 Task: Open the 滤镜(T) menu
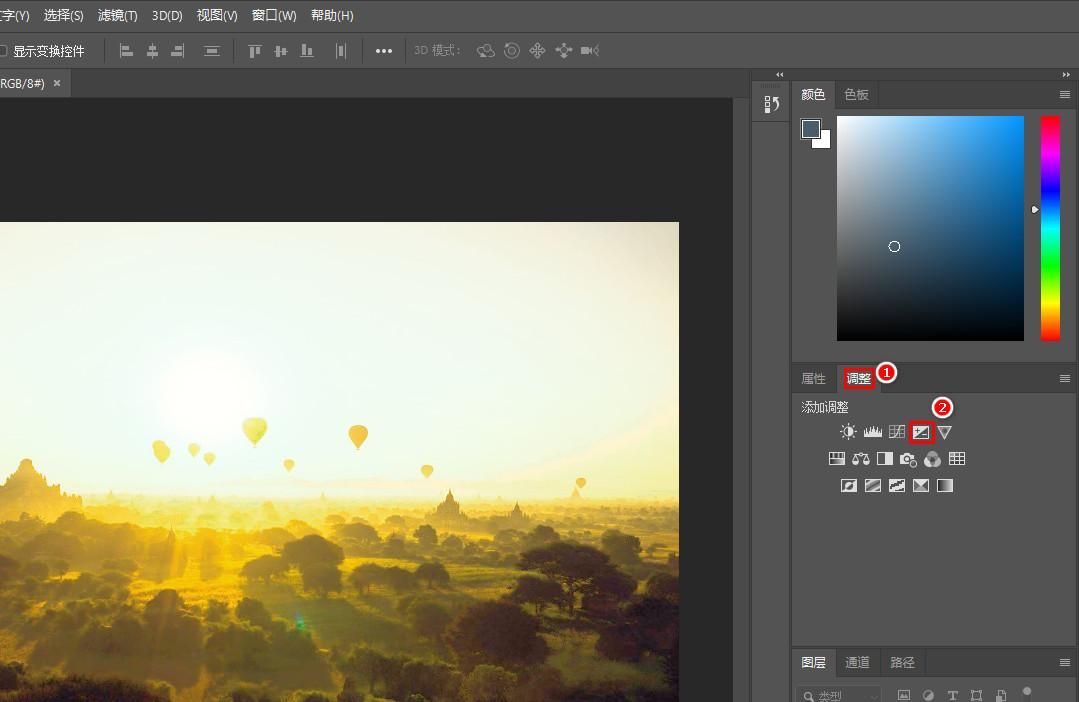coord(118,16)
